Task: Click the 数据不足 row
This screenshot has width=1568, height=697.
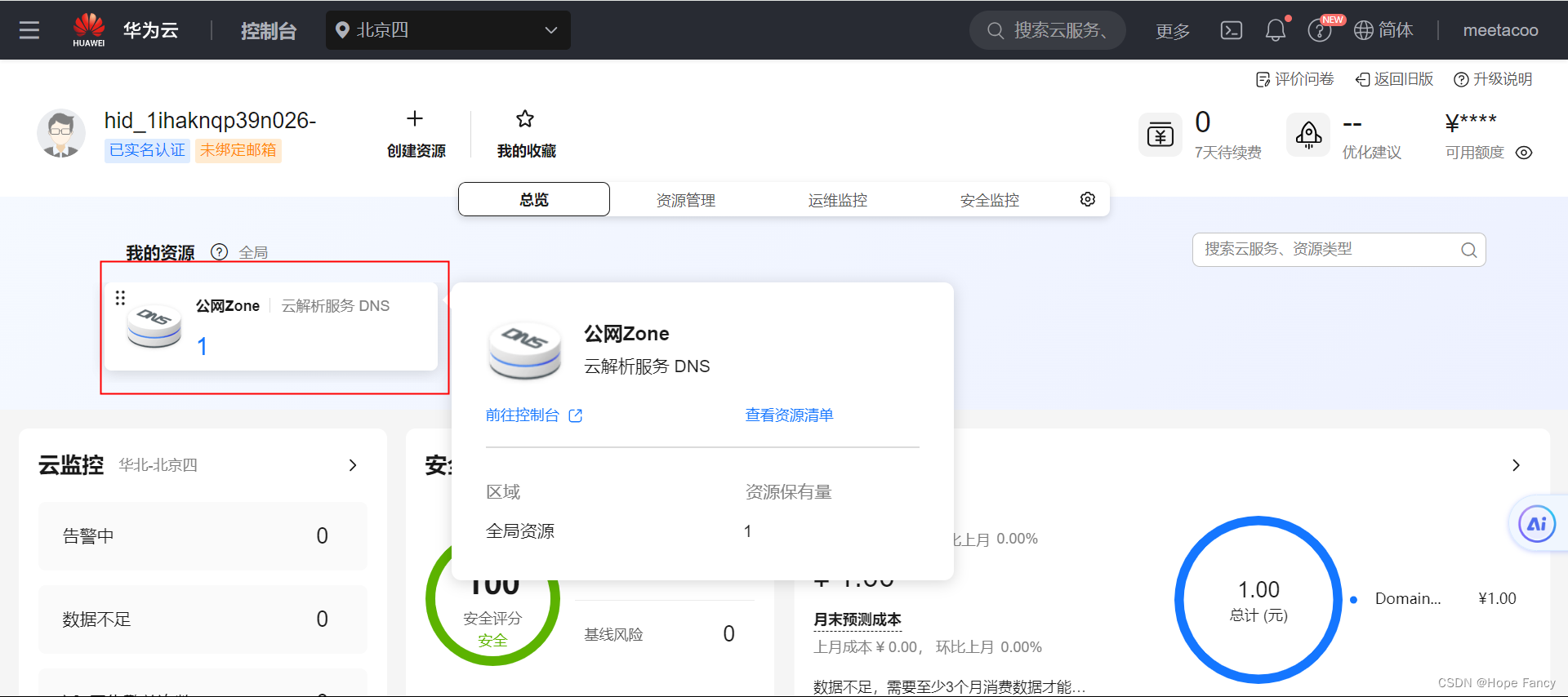Action: [203, 619]
